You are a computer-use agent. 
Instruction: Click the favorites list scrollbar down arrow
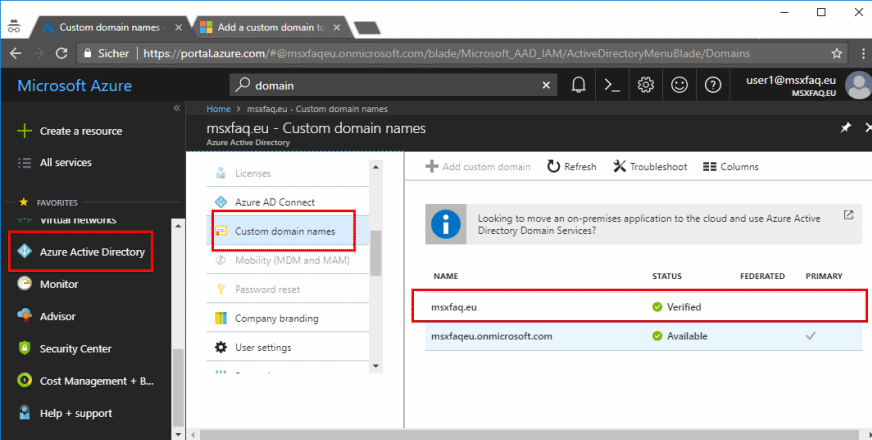[178, 434]
